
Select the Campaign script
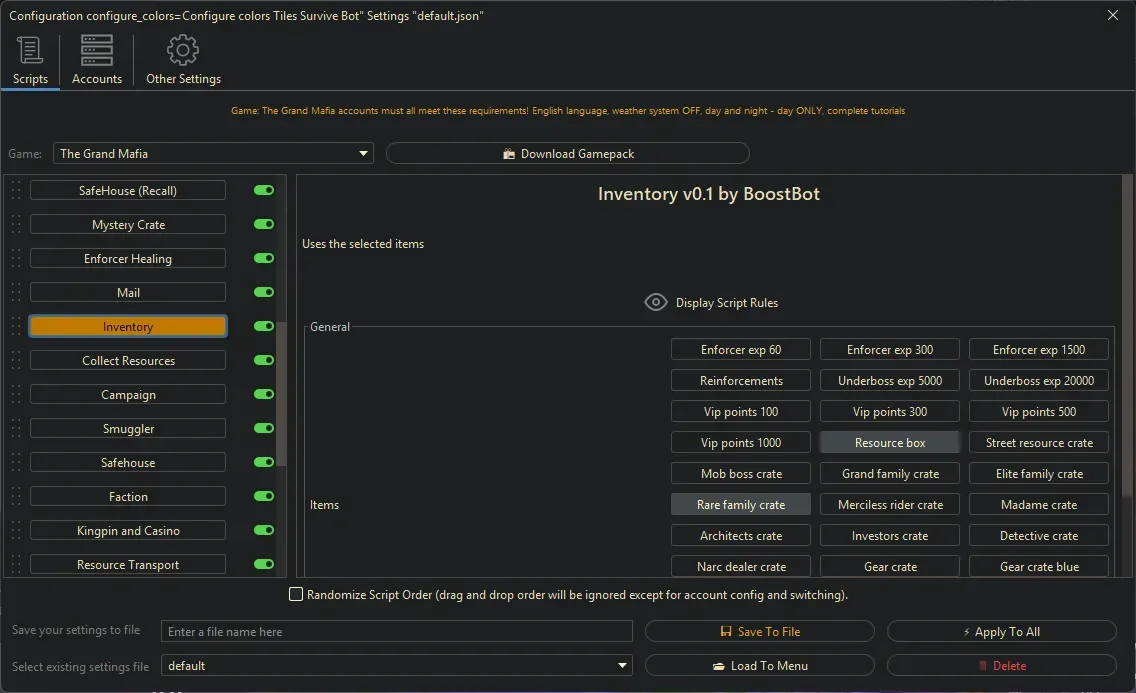tap(128, 395)
